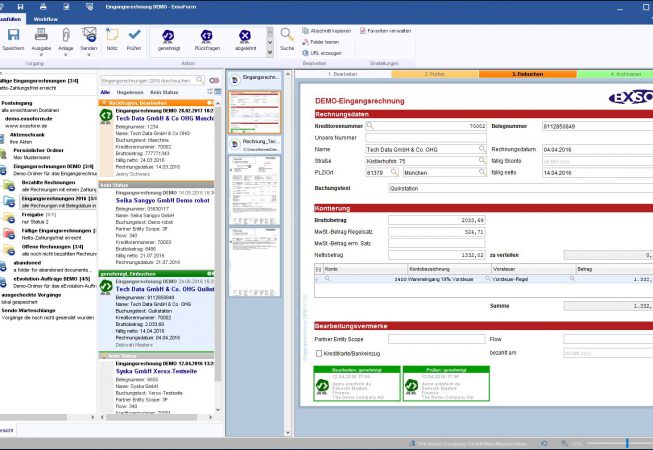
Task: Tick the Kreditkarte/Bankeinzug checkbox
Action: (x=319, y=353)
